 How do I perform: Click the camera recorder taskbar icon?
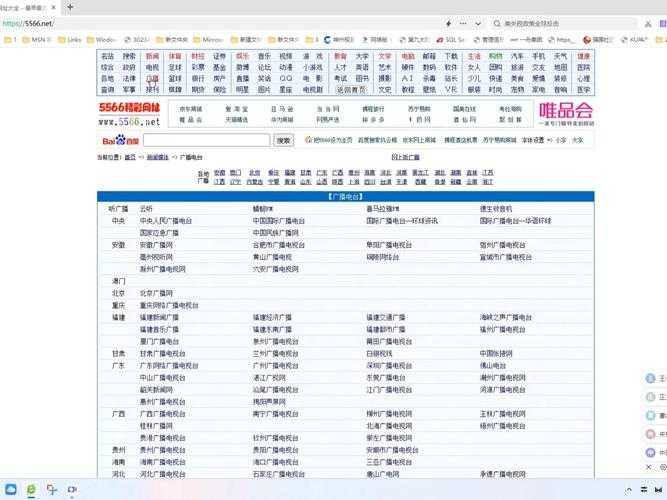pos(72,489)
